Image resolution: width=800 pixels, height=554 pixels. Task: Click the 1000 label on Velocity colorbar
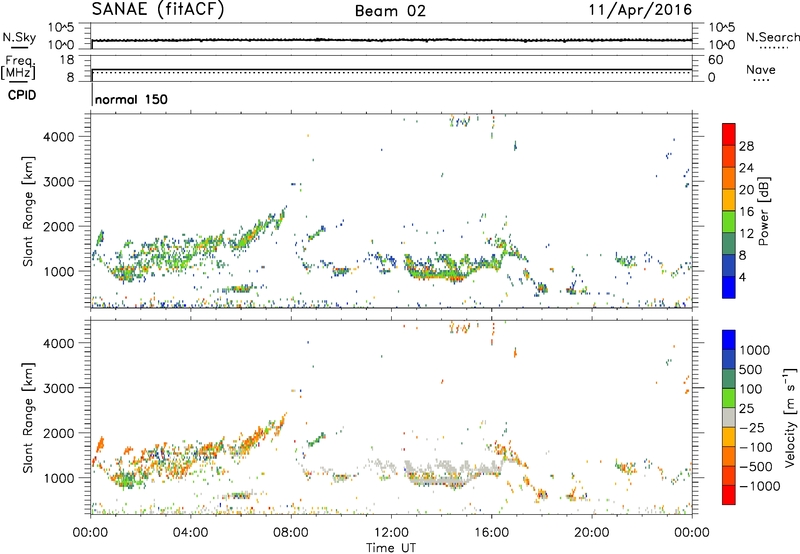(x=755, y=350)
